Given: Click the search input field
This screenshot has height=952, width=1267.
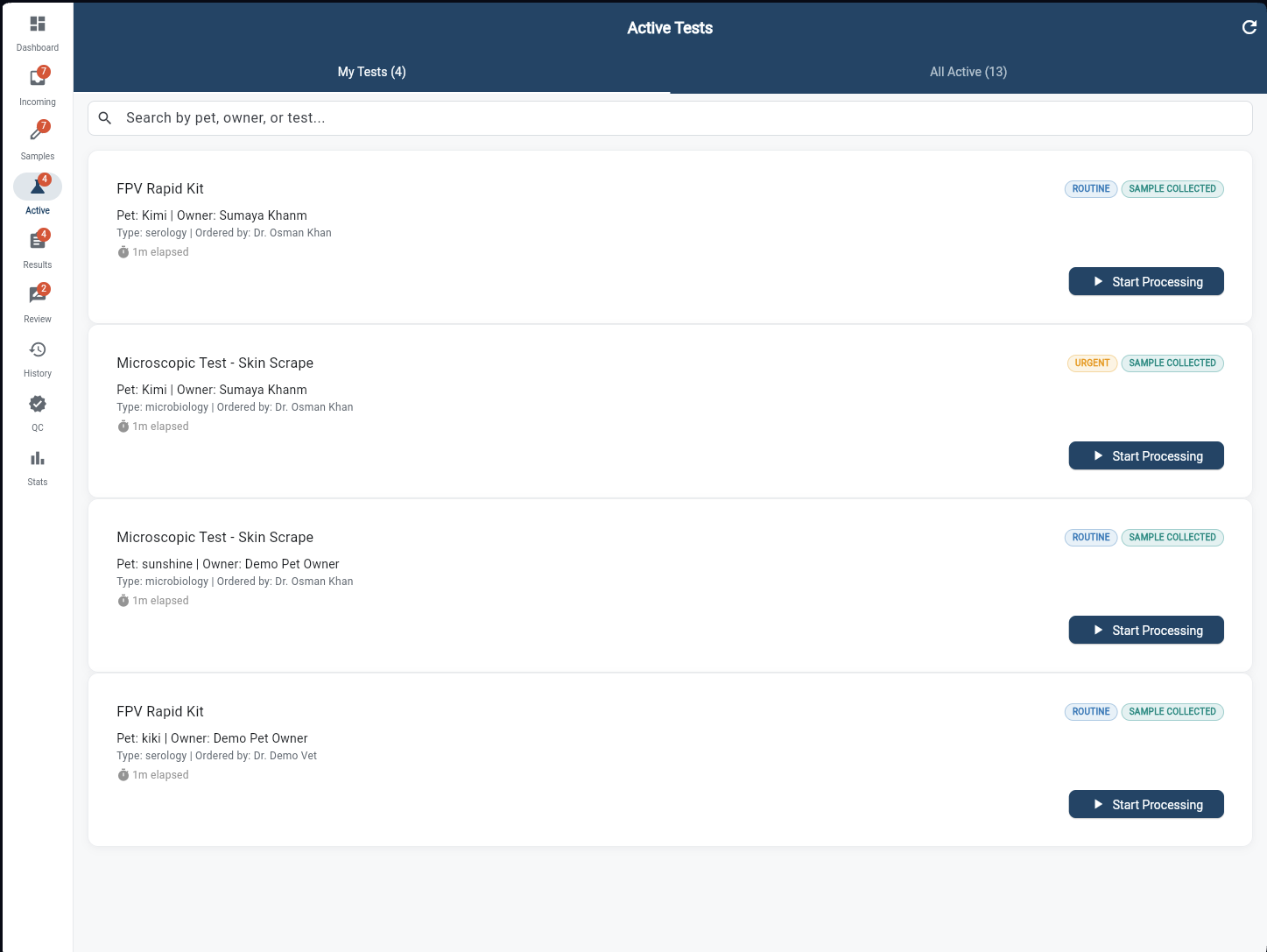Looking at the screenshot, I should click(613, 117).
